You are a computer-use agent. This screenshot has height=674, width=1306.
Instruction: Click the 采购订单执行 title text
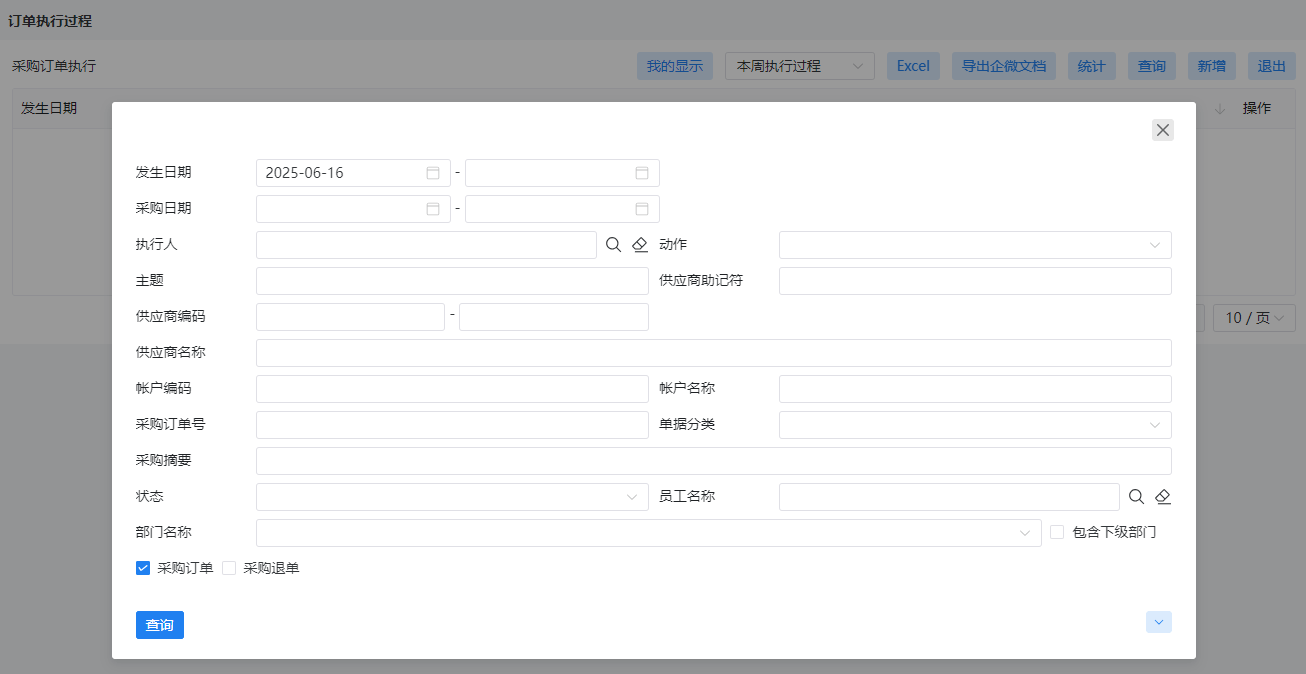pos(54,66)
